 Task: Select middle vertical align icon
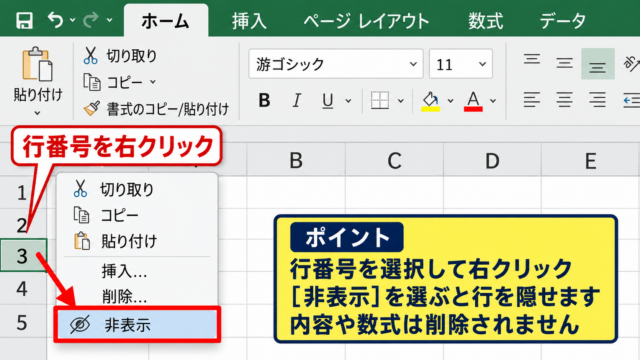[x=564, y=63]
